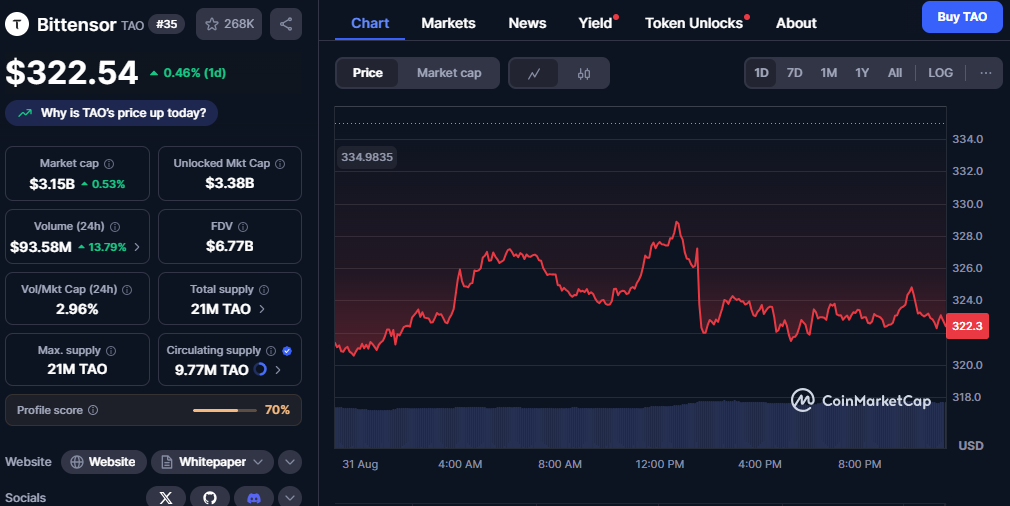The width and height of the screenshot is (1010, 506).
Task: Expand more website links chevron
Action: tap(290, 462)
